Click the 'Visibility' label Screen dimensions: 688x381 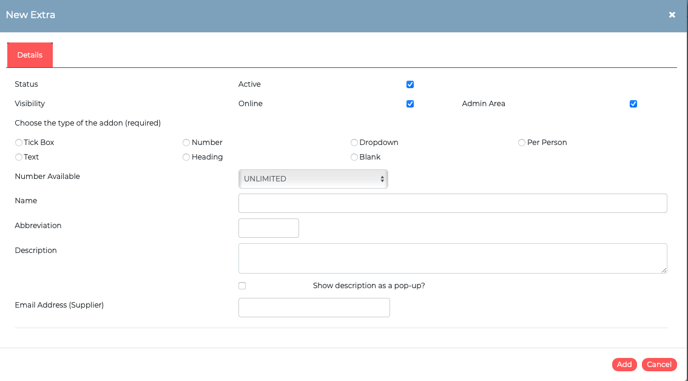click(x=30, y=104)
